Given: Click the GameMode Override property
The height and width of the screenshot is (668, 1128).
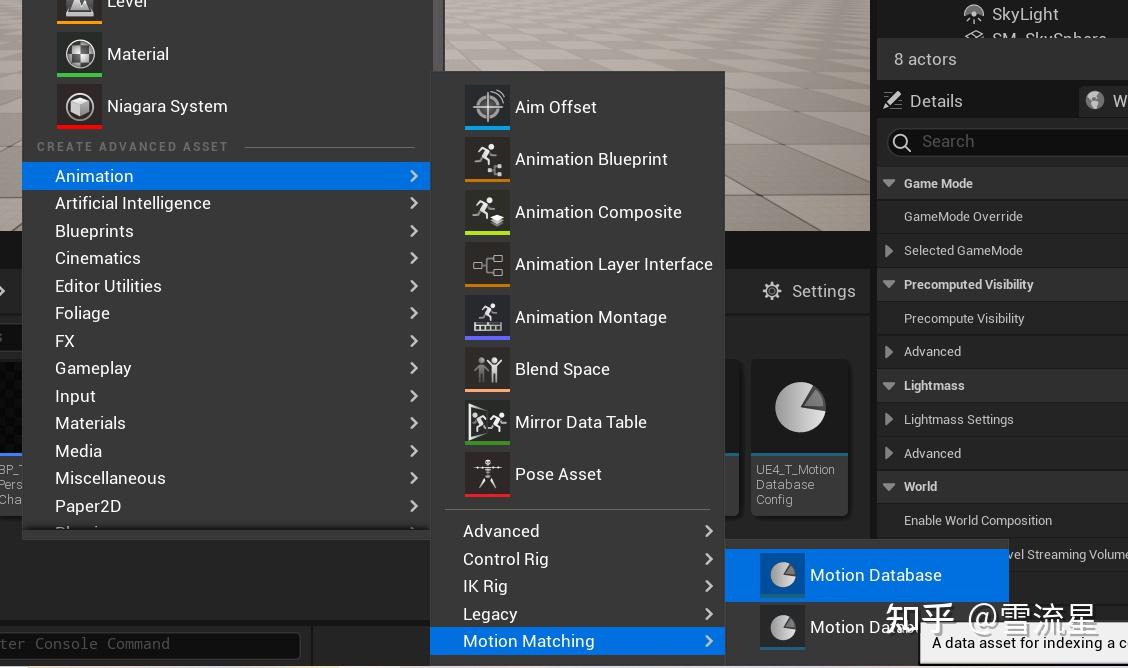Looking at the screenshot, I should click(963, 216).
